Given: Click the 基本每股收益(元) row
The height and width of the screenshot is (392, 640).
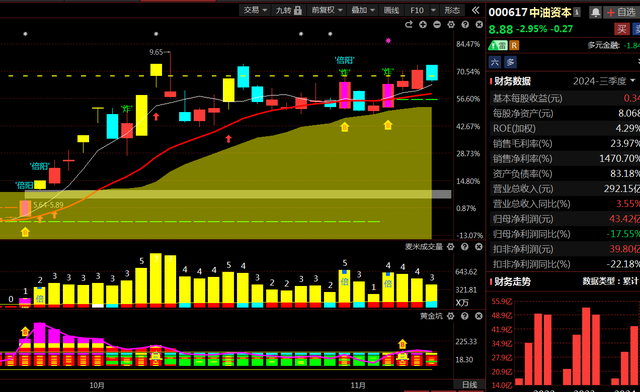Looking at the screenshot, I should click(564, 98).
